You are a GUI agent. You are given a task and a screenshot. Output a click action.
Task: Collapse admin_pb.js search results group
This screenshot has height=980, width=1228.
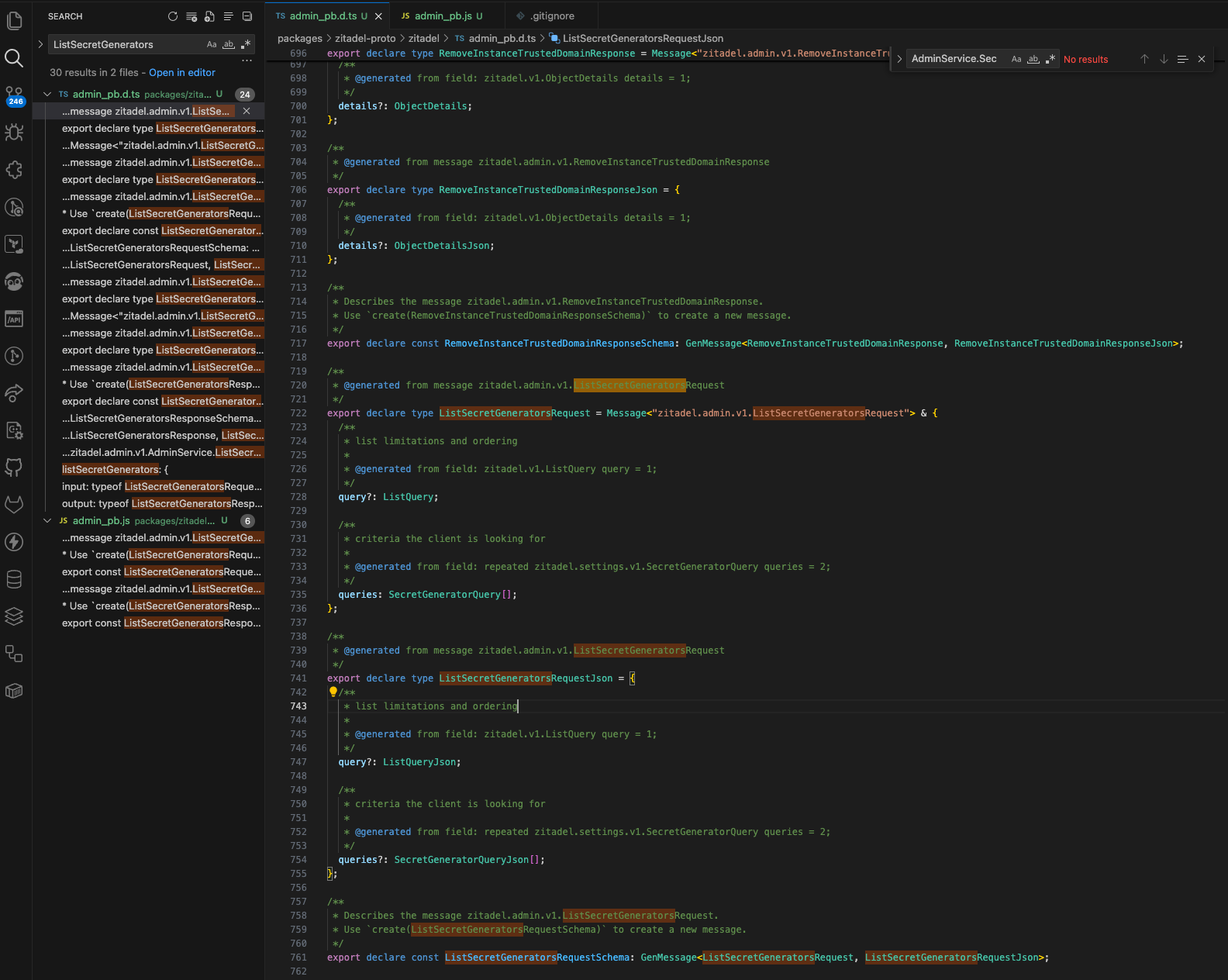[47, 520]
